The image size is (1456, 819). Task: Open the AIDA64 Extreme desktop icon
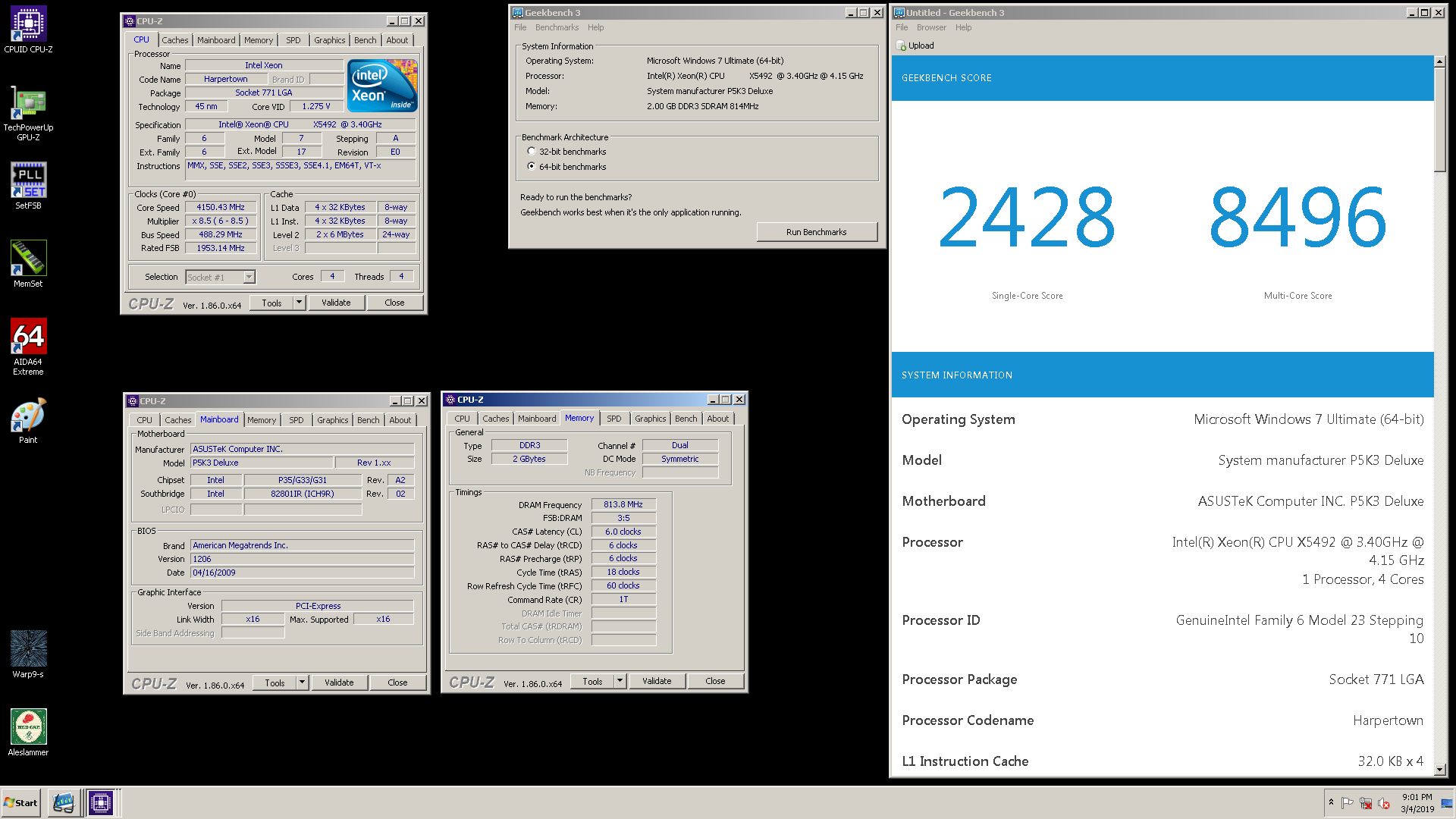click(28, 347)
